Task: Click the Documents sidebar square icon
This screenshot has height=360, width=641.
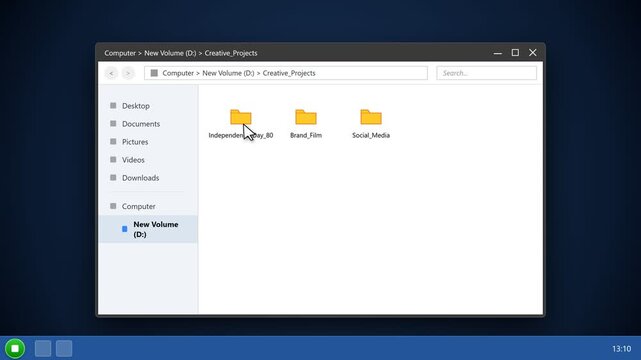Action: pos(113,123)
